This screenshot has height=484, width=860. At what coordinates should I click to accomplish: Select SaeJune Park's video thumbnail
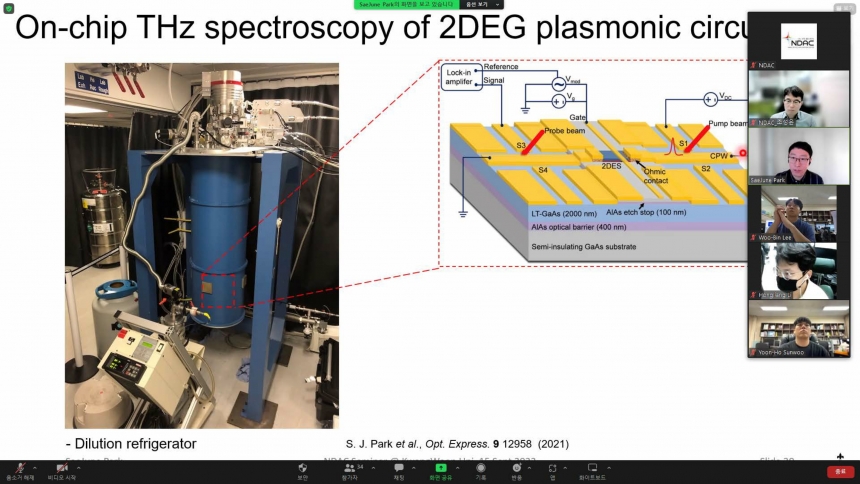(799, 157)
